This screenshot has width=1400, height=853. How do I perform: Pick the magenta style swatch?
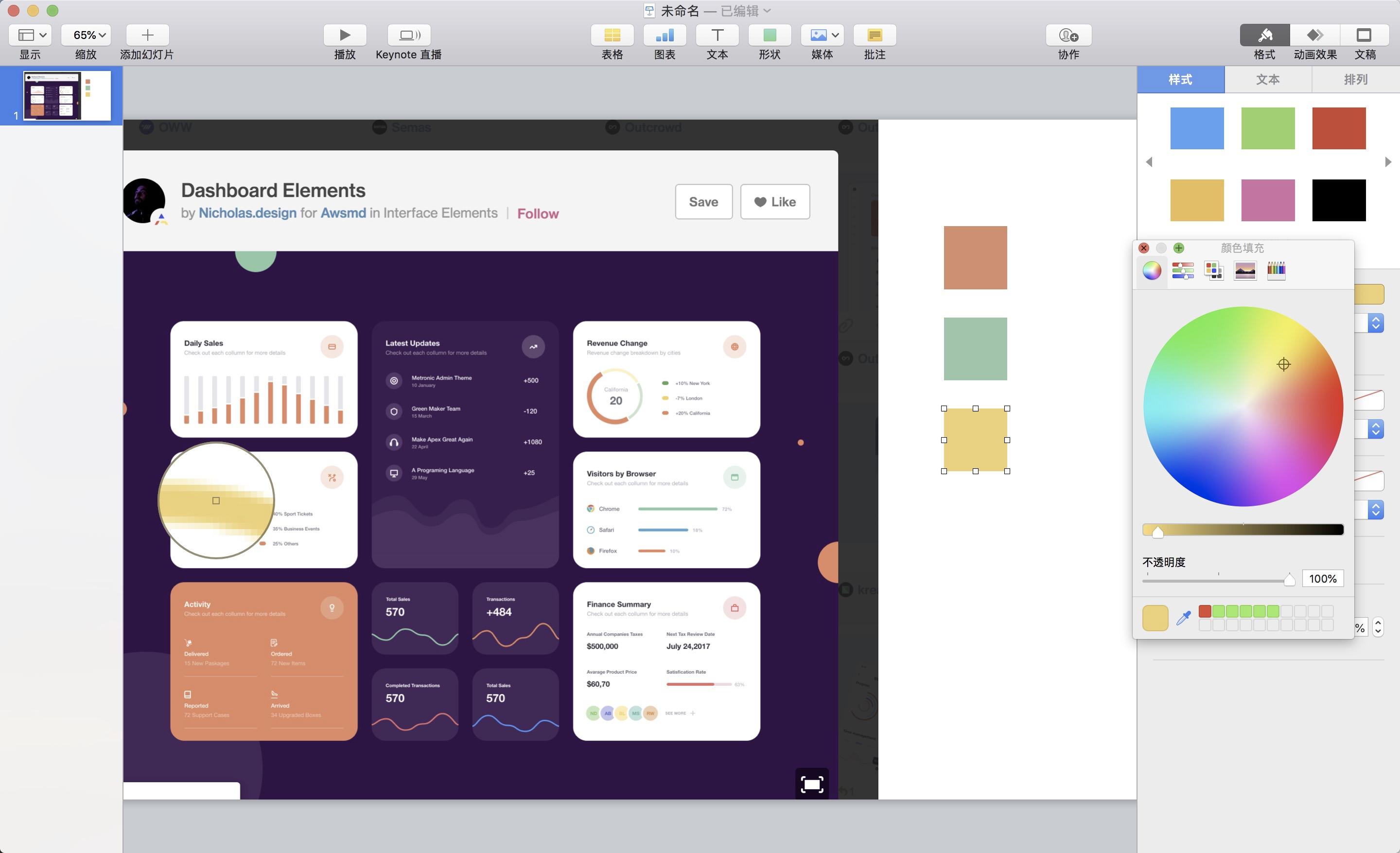tap(1268, 200)
